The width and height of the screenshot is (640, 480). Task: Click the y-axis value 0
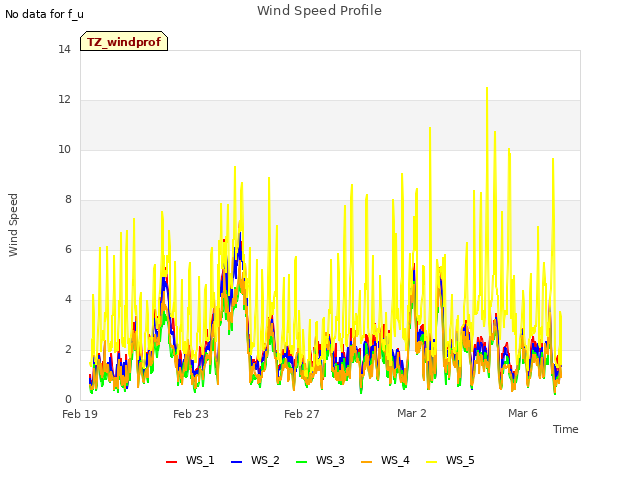pyautogui.click(x=68, y=399)
